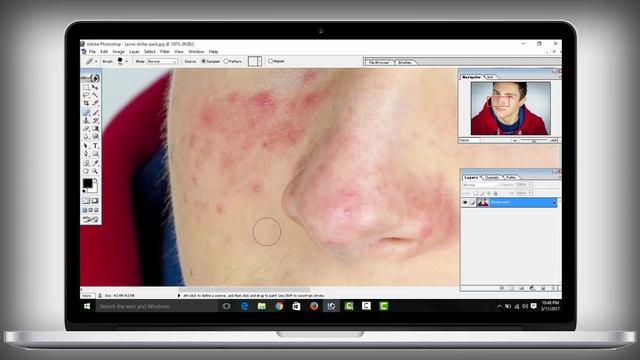Image resolution: width=640 pixels, height=360 pixels.
Task: Hide the Background layer with eye icon
Action: [x=465, y=202]
